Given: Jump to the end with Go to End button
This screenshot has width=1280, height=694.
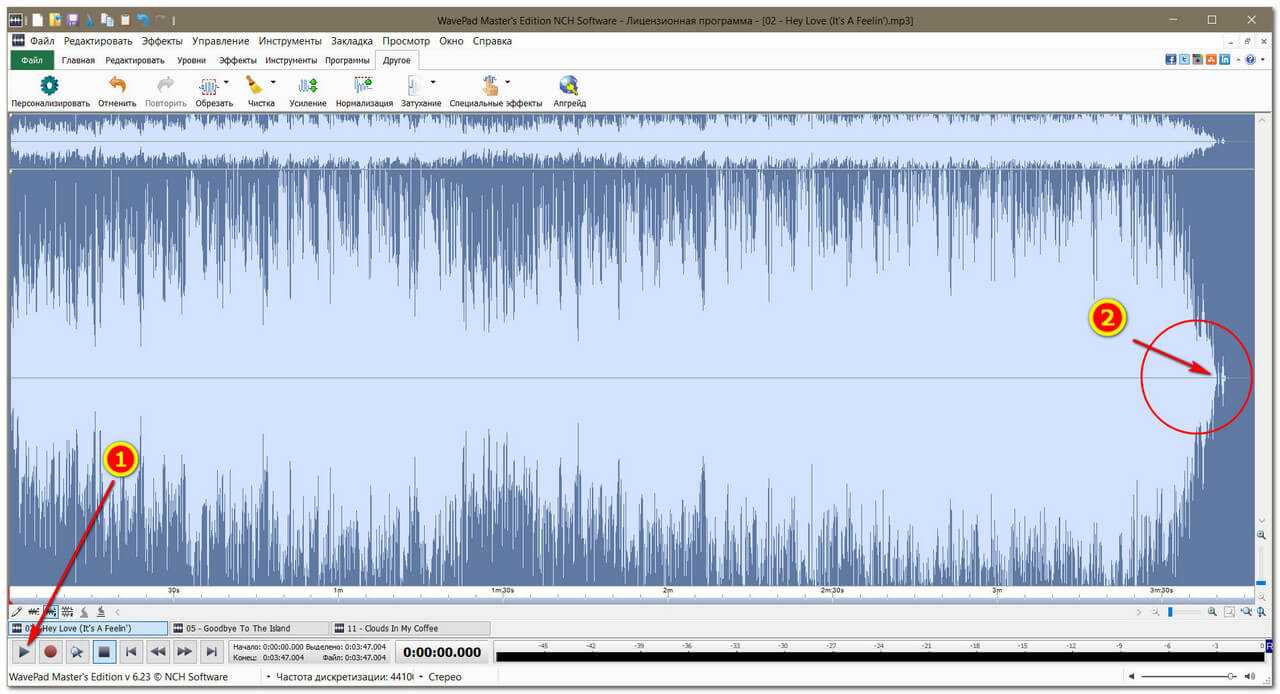Looking at the screenshot, I should click(x=211, y=652).
